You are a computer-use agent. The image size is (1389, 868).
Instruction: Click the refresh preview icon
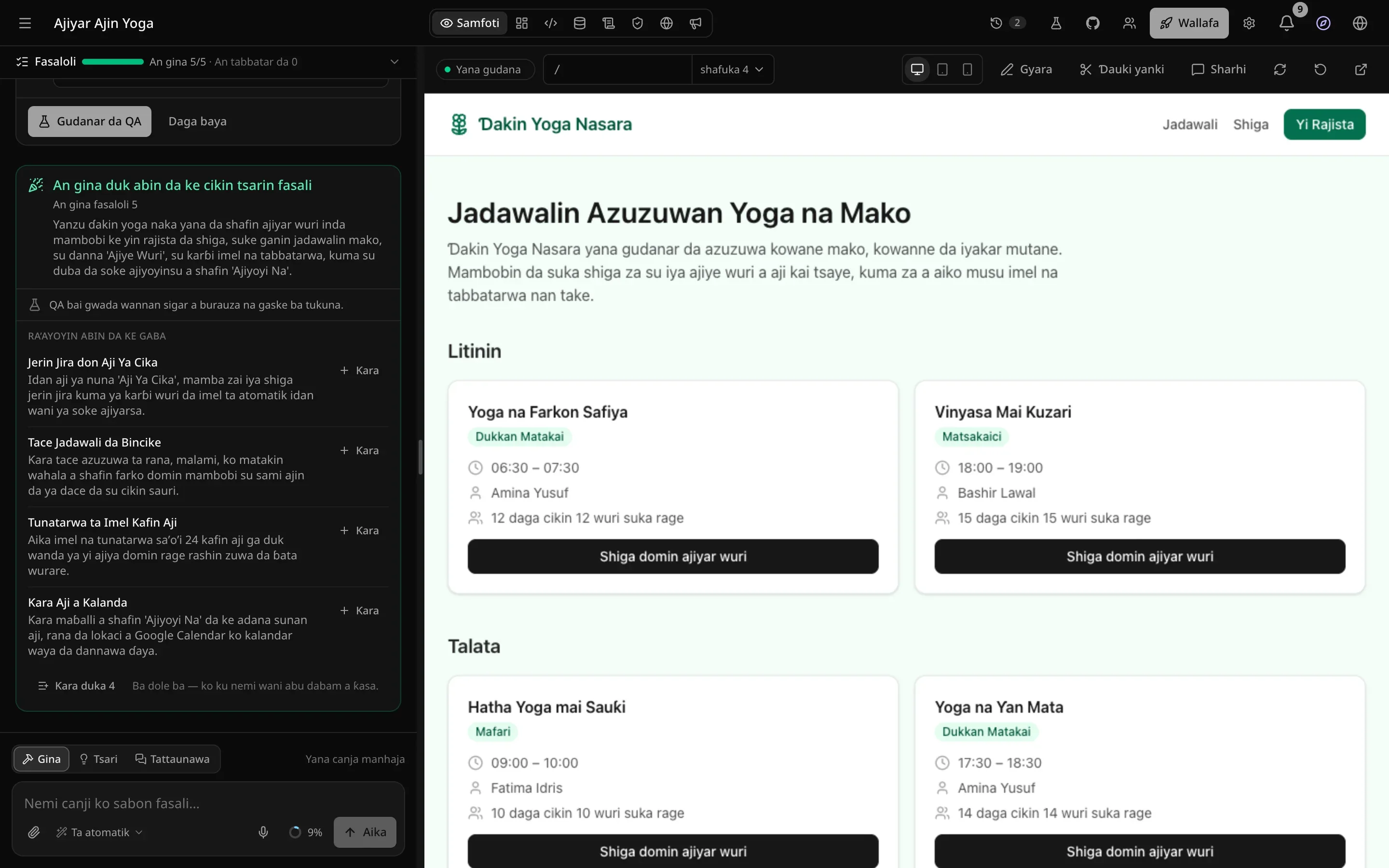[1280, 69]
